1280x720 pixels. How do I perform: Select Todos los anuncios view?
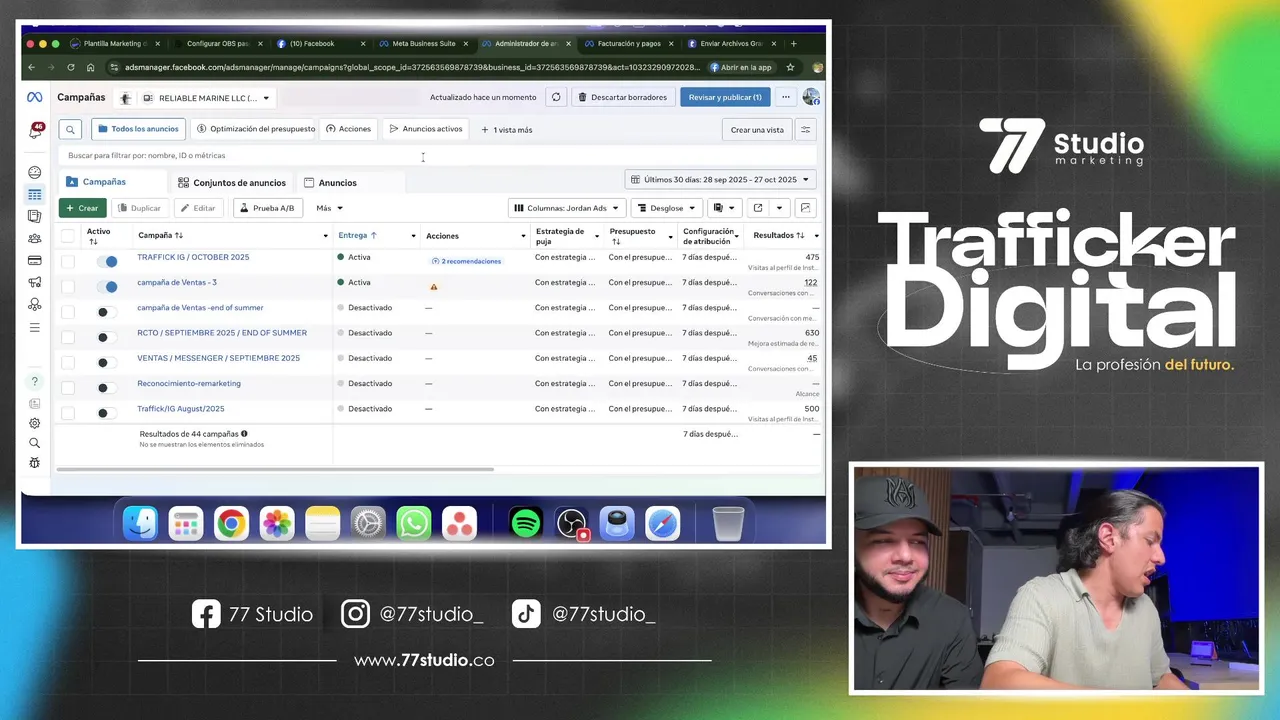click(x=138, y=129)
